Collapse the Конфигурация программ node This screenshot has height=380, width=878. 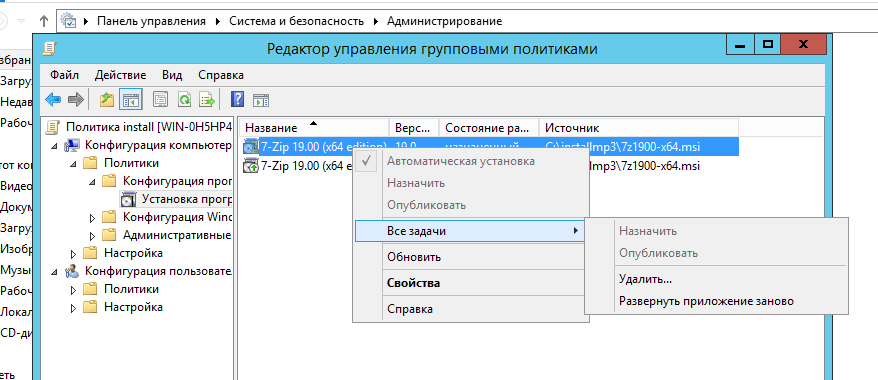coord(92,182)
